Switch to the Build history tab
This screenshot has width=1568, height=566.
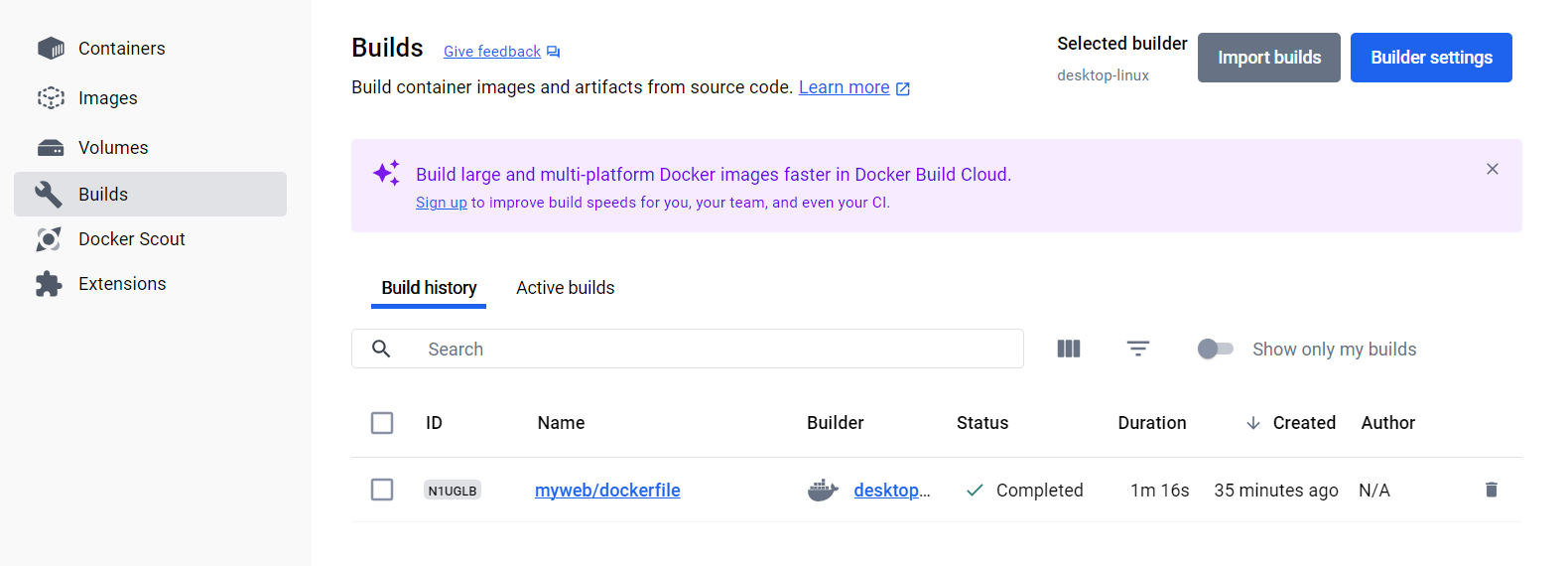(429, 288)
